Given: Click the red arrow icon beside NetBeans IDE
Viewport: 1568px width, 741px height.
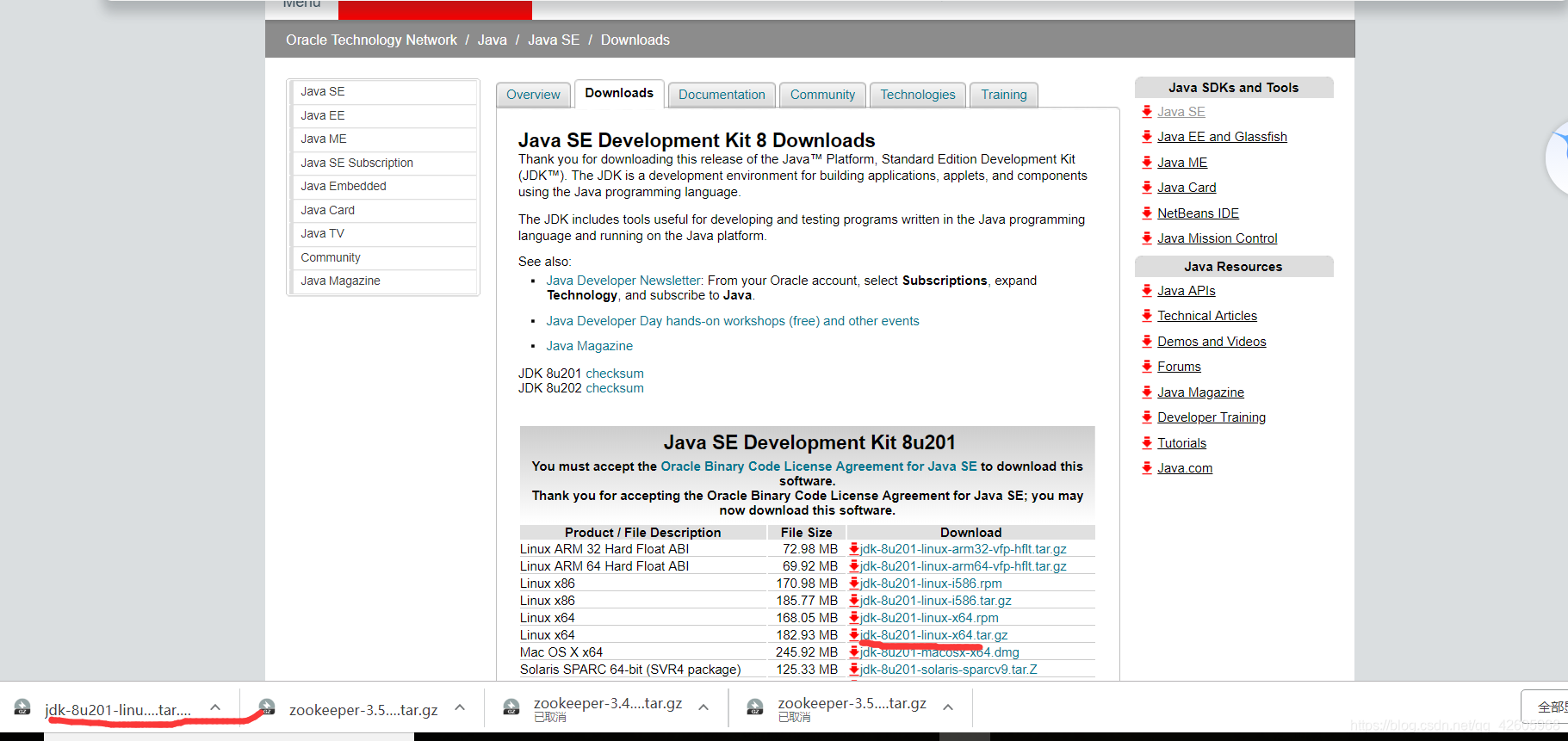Looking at the screenshot, I should pos(1147,213).
